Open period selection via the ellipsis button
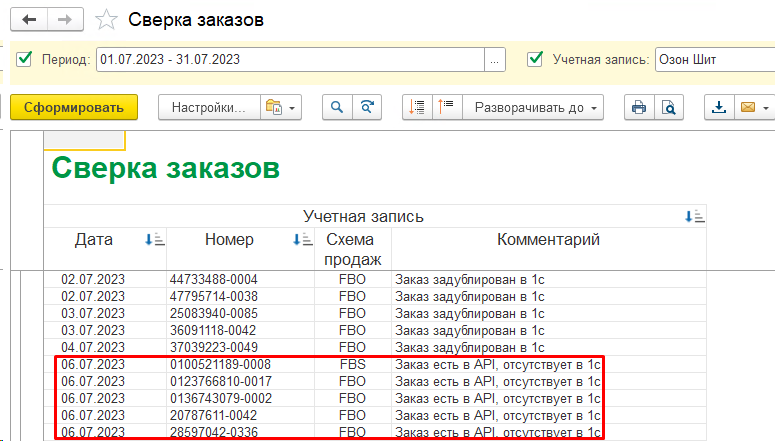775x441 pixels. [495, 59]
